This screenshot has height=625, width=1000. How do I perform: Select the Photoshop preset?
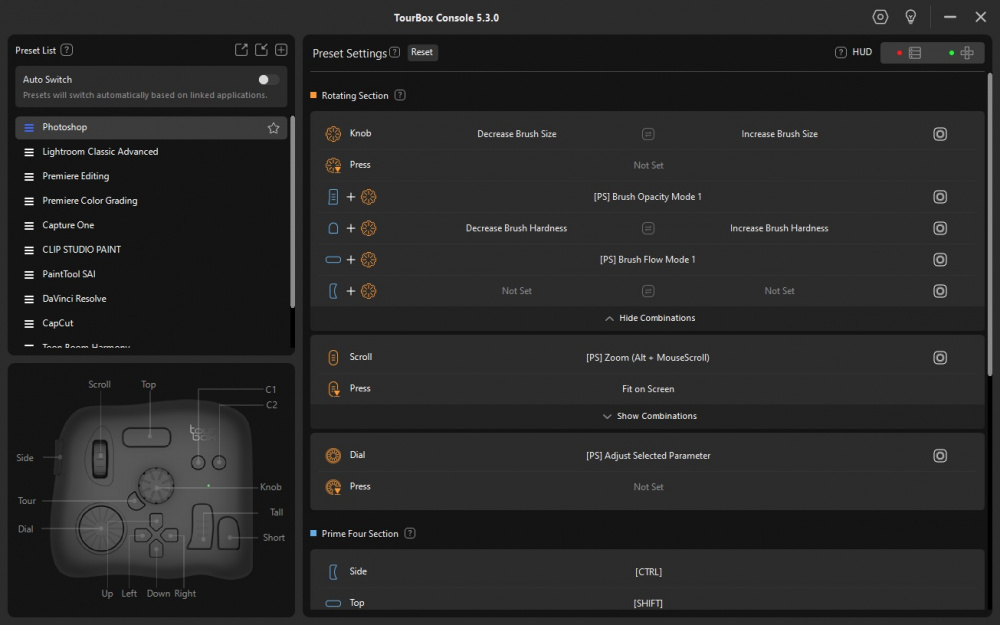click(151, 128)
